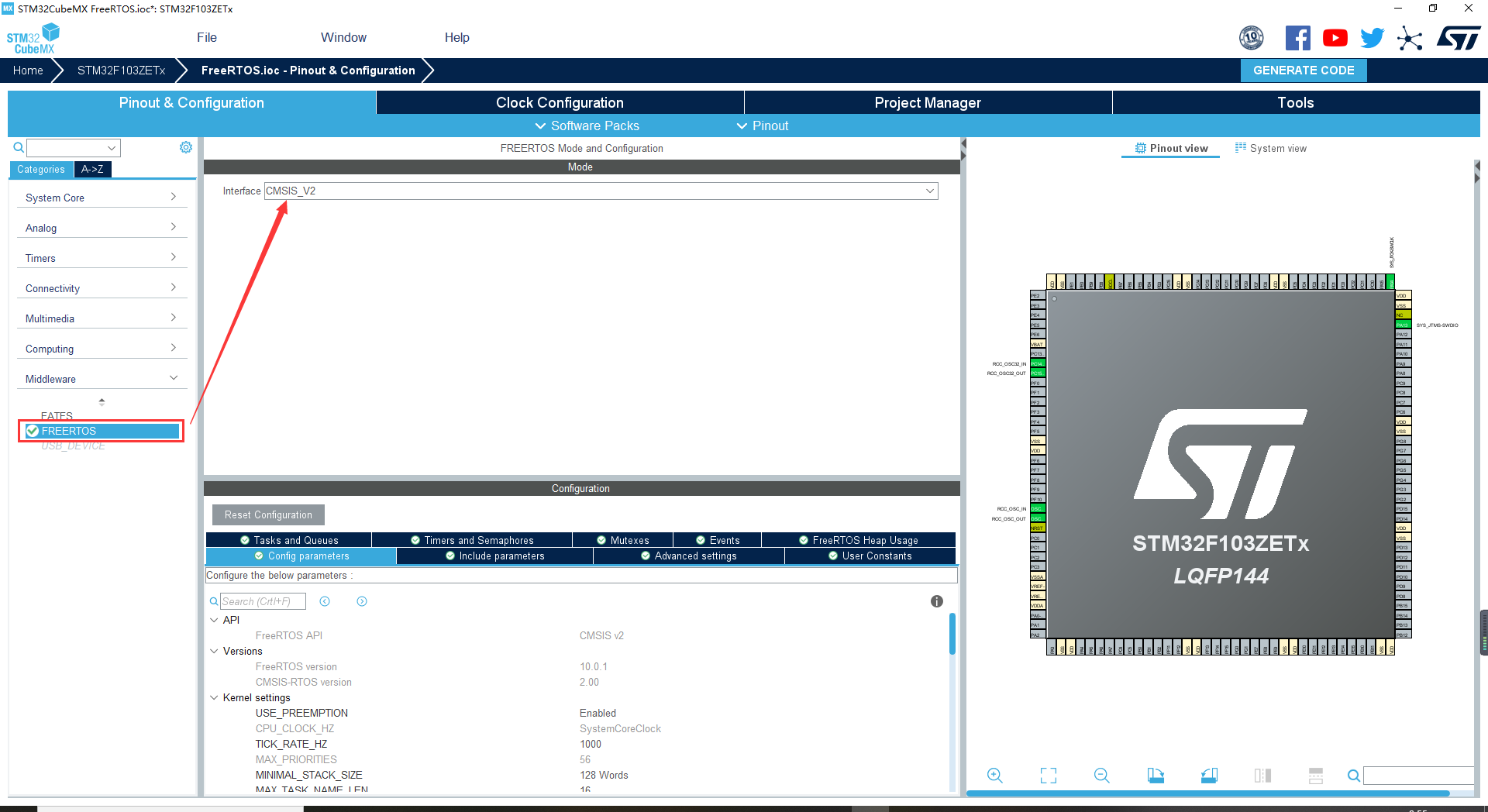Click the STM32F103ZETx breadcrumb

pyautogui.click(x=121, y=70)
